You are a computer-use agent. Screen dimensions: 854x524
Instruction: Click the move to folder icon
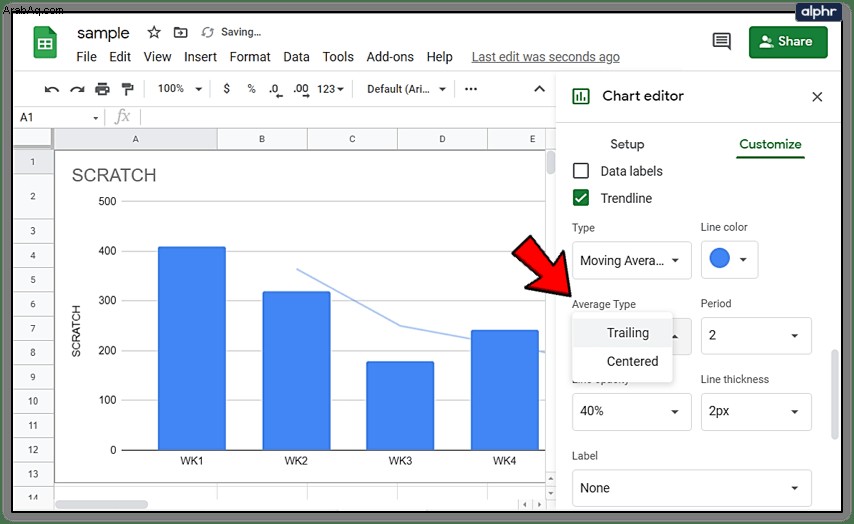point(180,33)
